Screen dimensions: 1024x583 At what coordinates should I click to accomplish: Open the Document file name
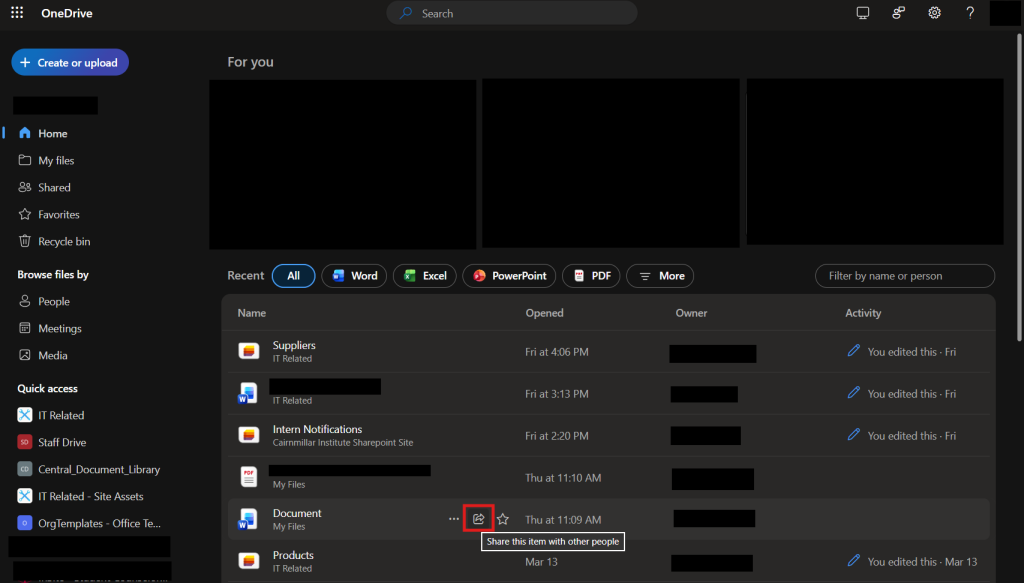pos(297,513)
